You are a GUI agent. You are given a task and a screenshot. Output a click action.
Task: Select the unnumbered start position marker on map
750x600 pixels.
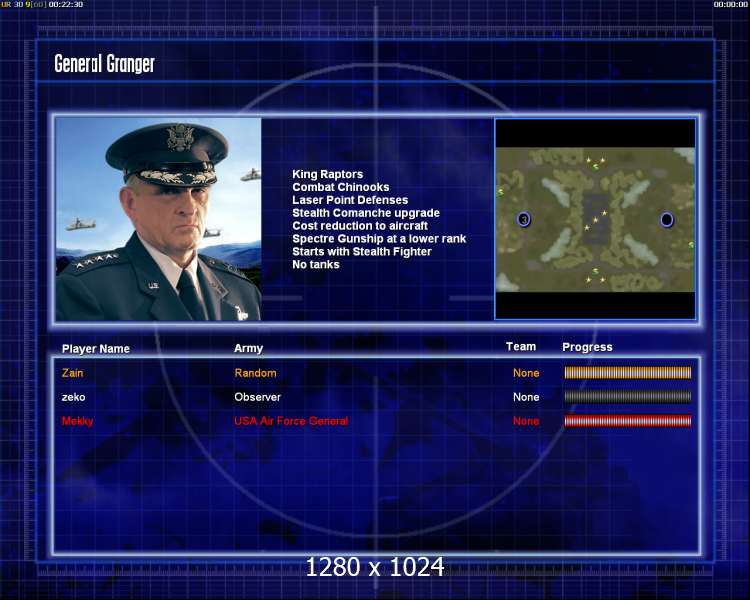point(666,220)
